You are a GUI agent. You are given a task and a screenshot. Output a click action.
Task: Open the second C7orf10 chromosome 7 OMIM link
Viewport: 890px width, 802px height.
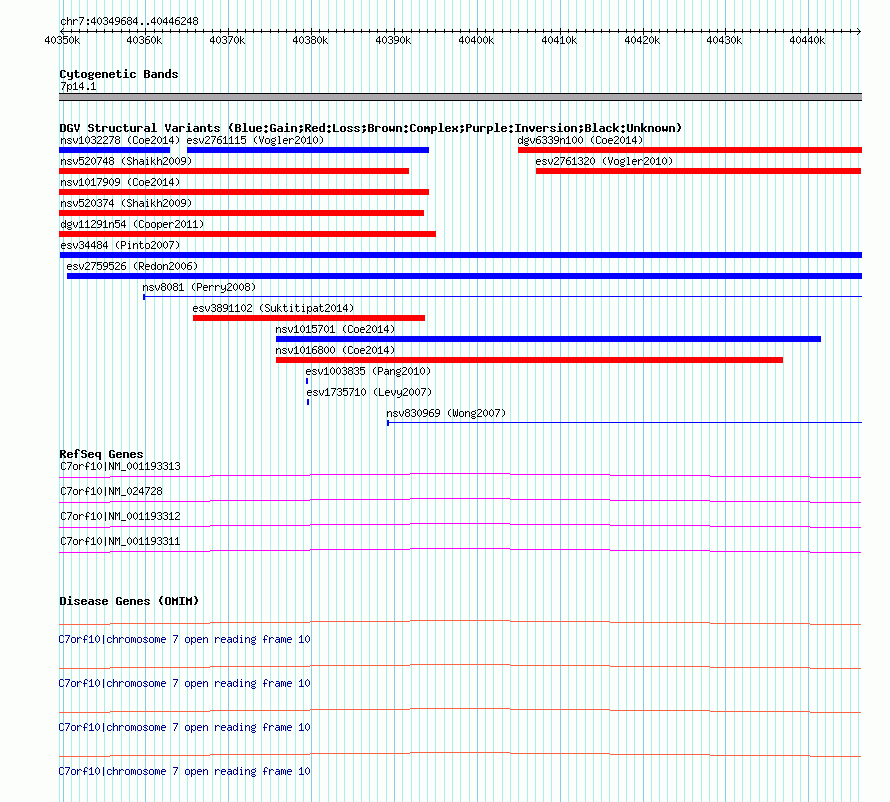click(184, 683)
